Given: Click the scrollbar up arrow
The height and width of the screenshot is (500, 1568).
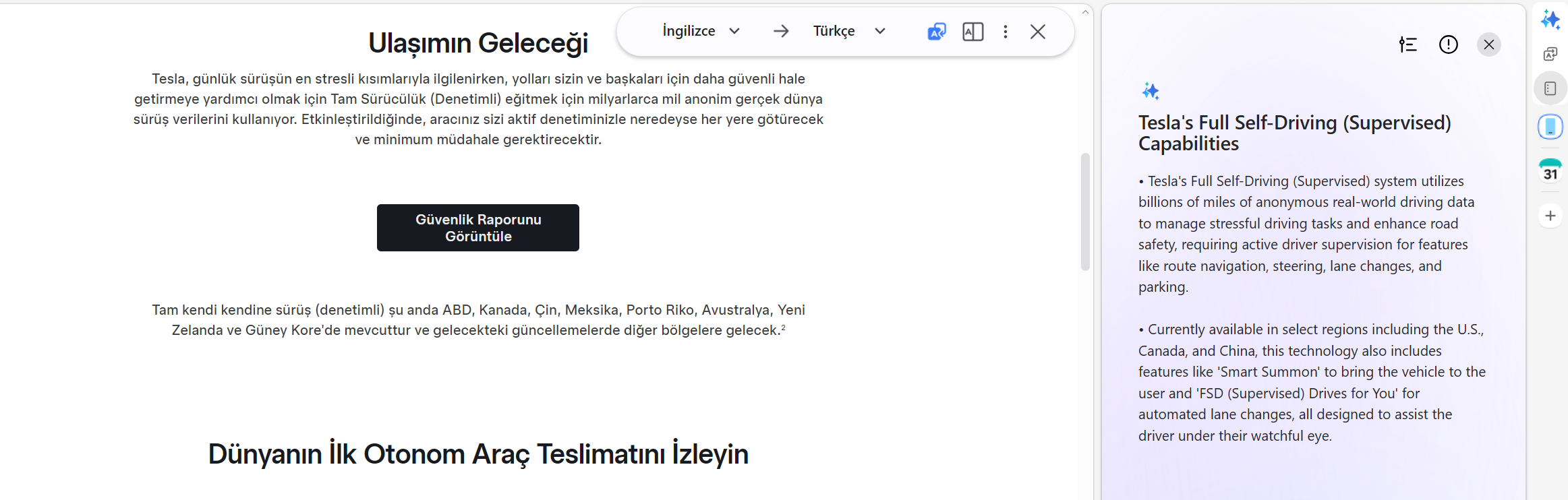Looking at the screenshot, I should click(x=1085, y=12).
